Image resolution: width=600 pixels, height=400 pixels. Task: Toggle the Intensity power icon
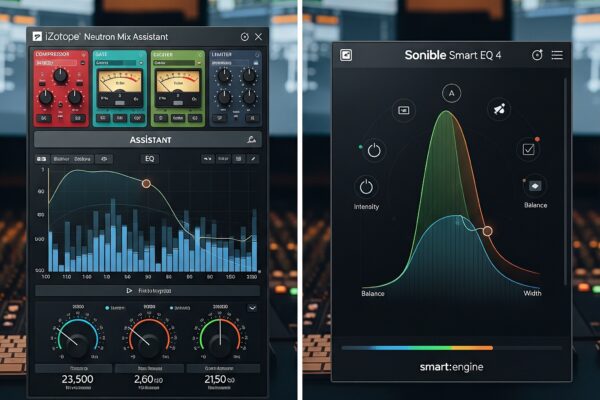pos(366,187)
